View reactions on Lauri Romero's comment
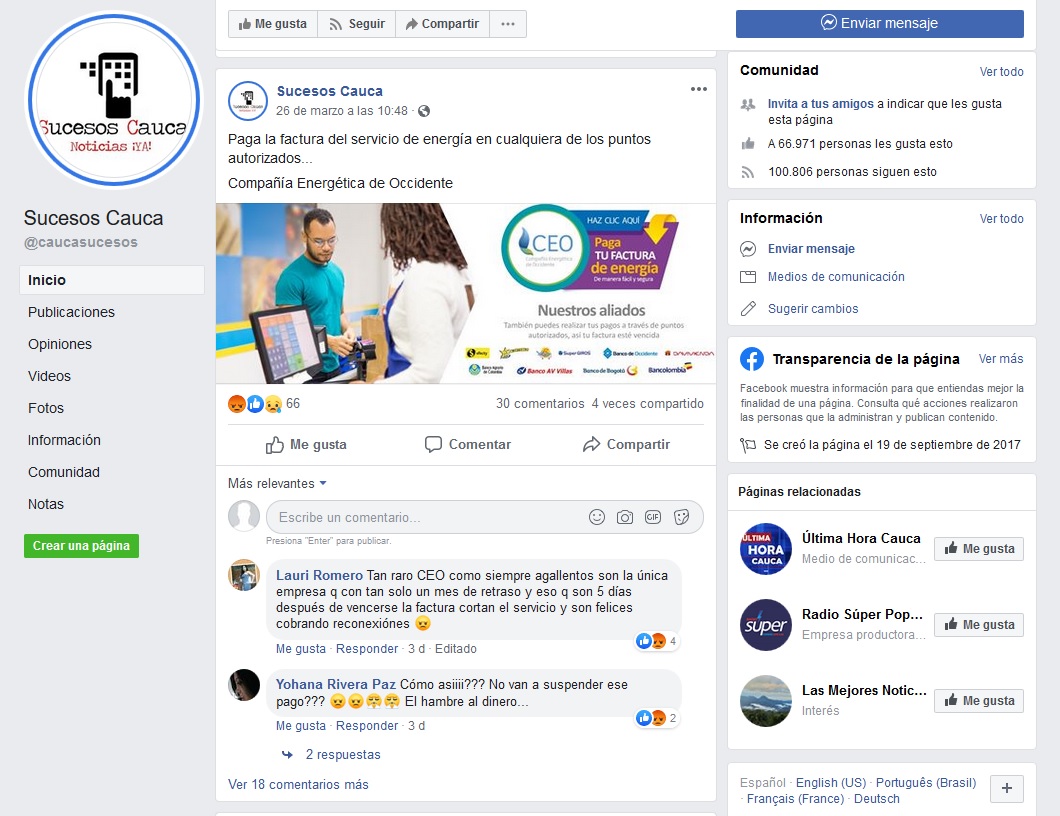 pos(656,641)
